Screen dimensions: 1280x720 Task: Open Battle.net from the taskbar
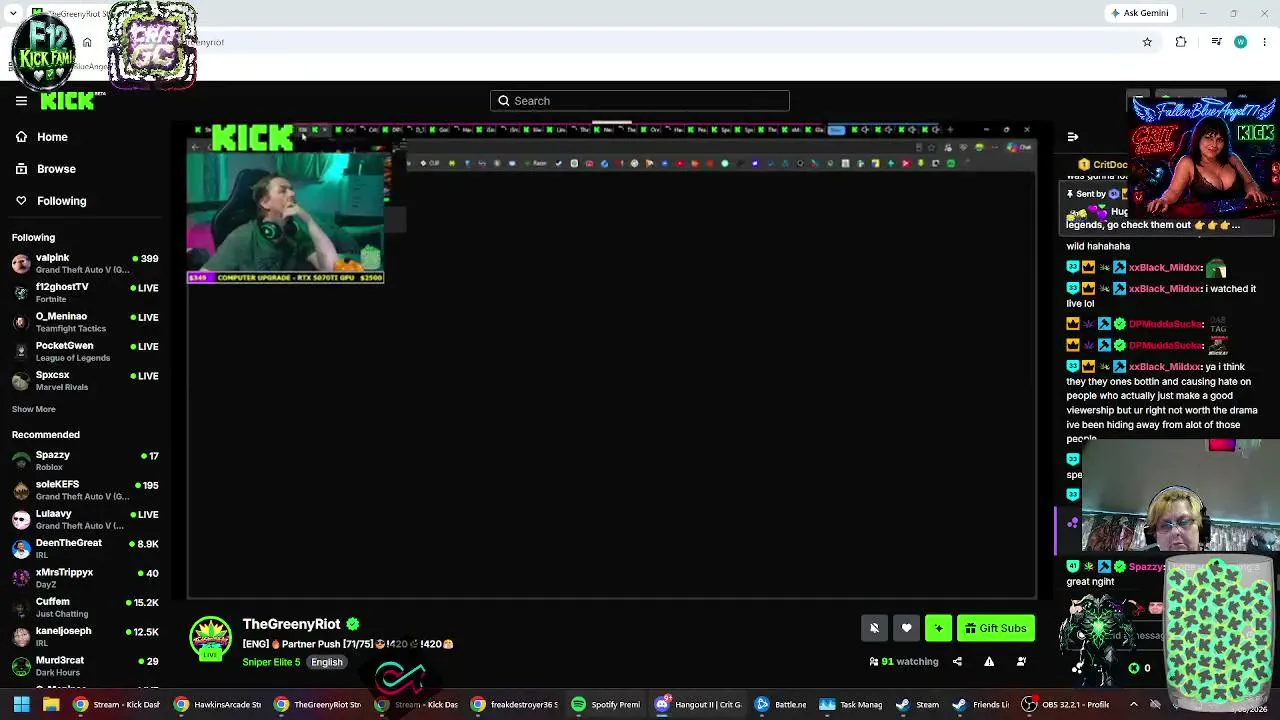tap(781, 704)
